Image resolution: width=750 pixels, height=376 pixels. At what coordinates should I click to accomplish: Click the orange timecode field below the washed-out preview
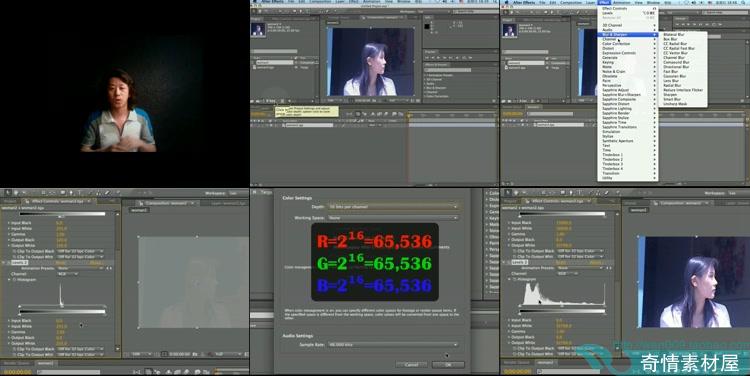17,372
